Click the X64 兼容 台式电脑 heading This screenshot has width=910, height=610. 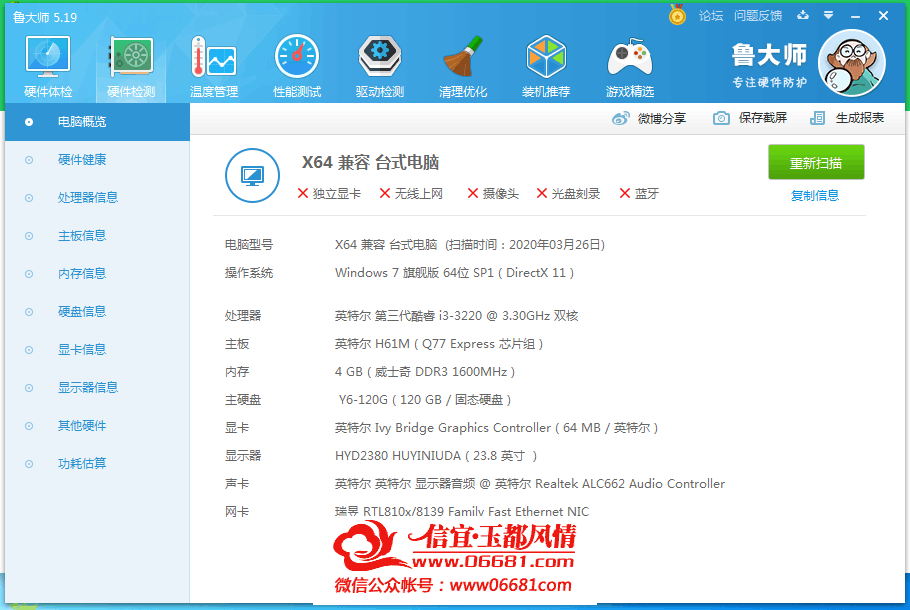(370, 163)
